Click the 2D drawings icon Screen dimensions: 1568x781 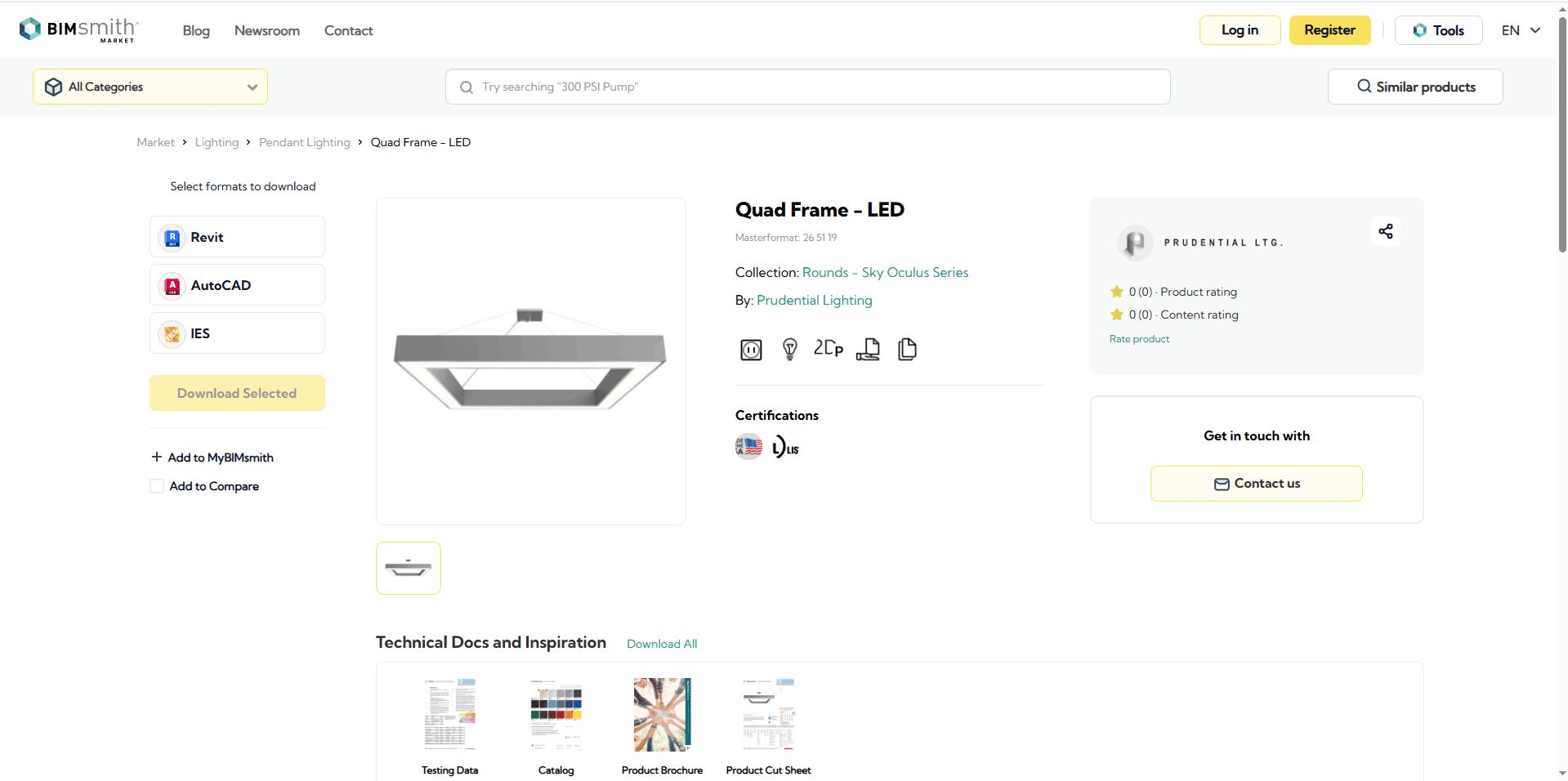[x=829, y=349]
